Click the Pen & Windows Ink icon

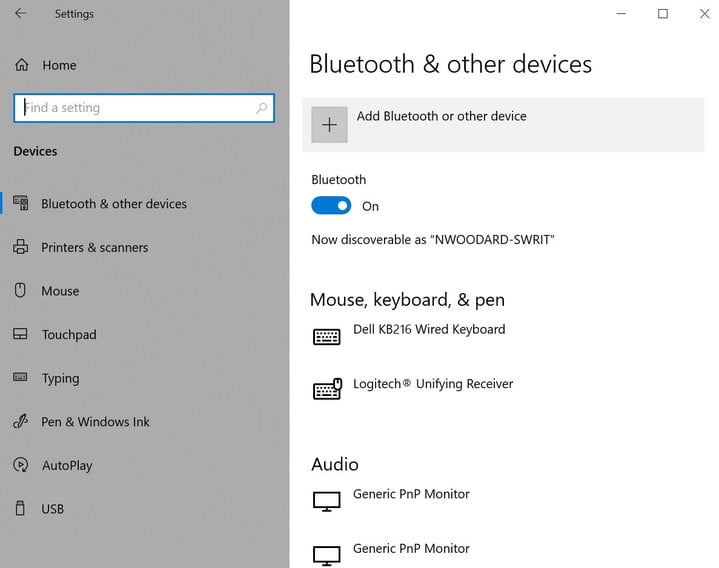pyautogui.click(x=21, y=421)
